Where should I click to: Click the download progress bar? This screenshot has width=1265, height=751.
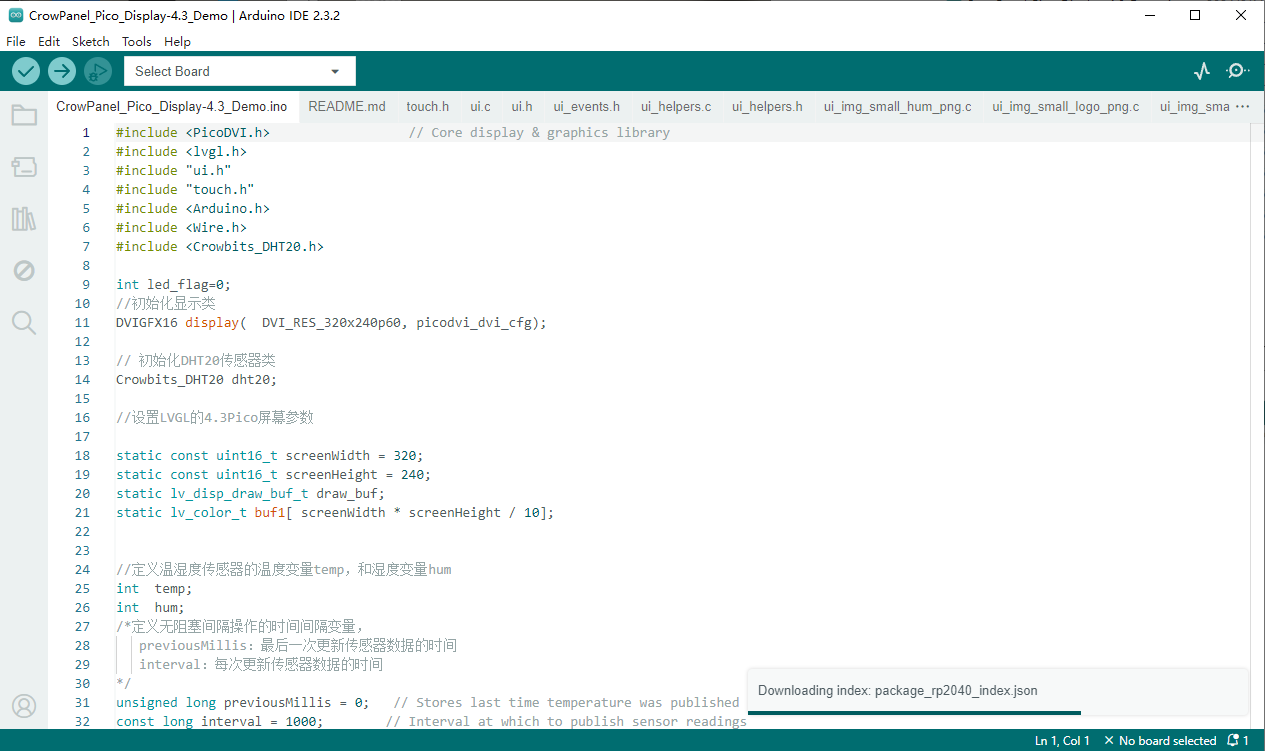coord(914,713)
